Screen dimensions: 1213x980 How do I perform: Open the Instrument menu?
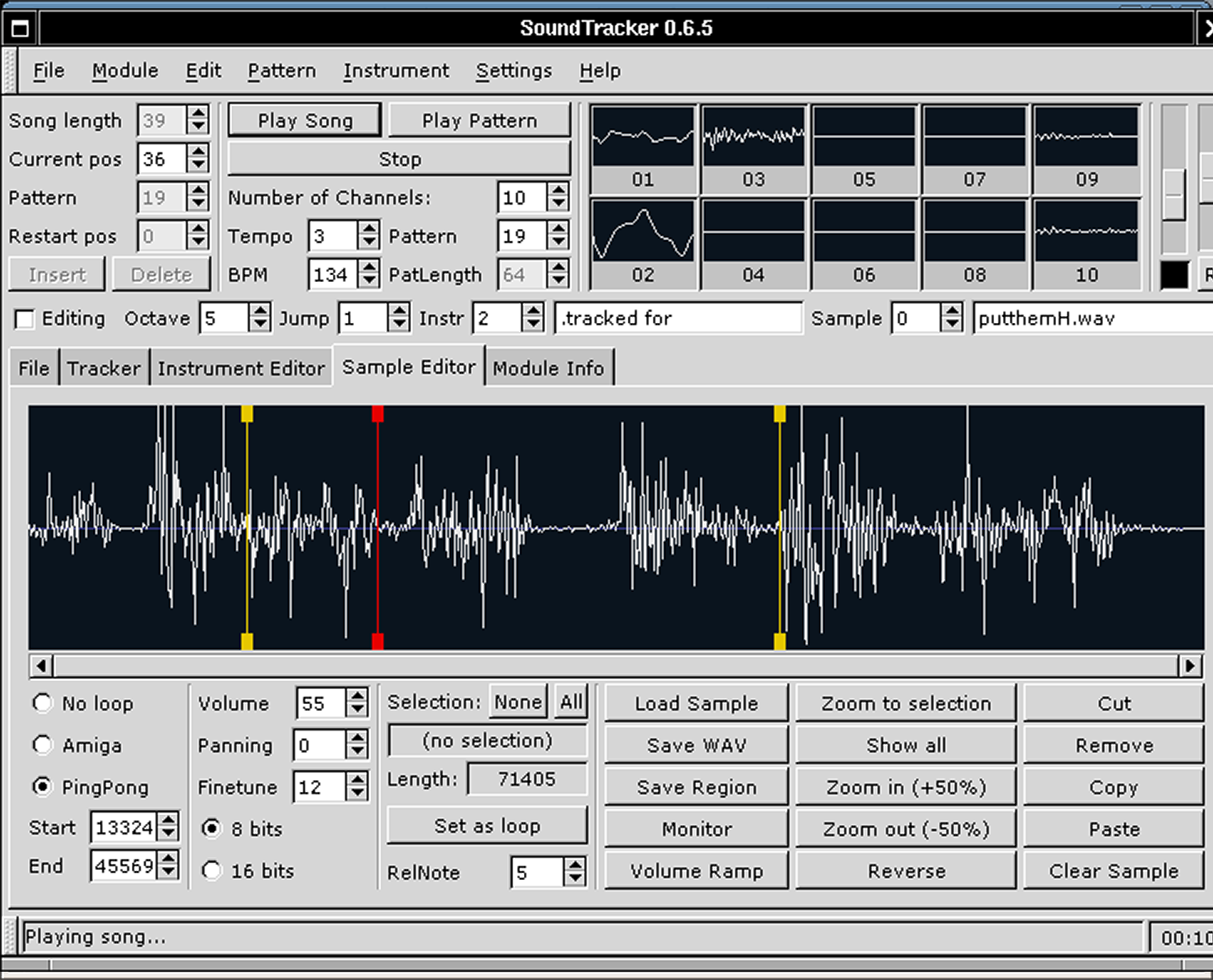click(x=396, y=70)
